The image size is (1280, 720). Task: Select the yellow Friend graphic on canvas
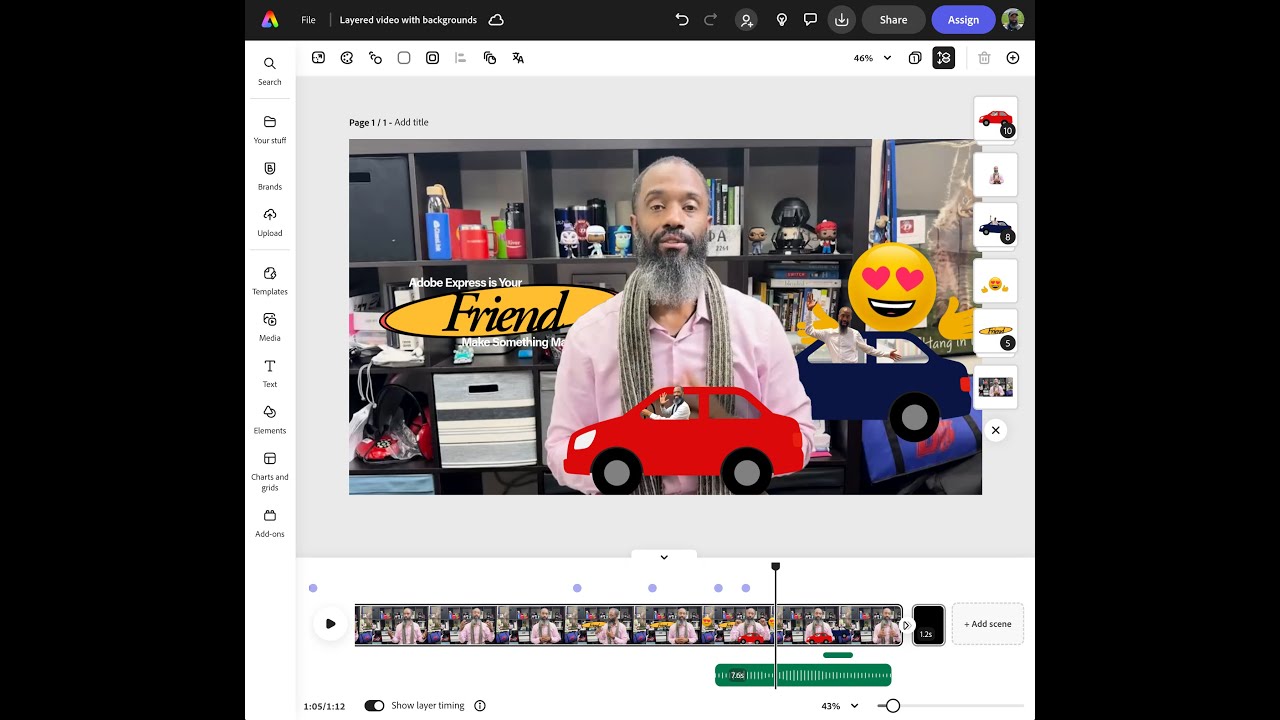500,313
